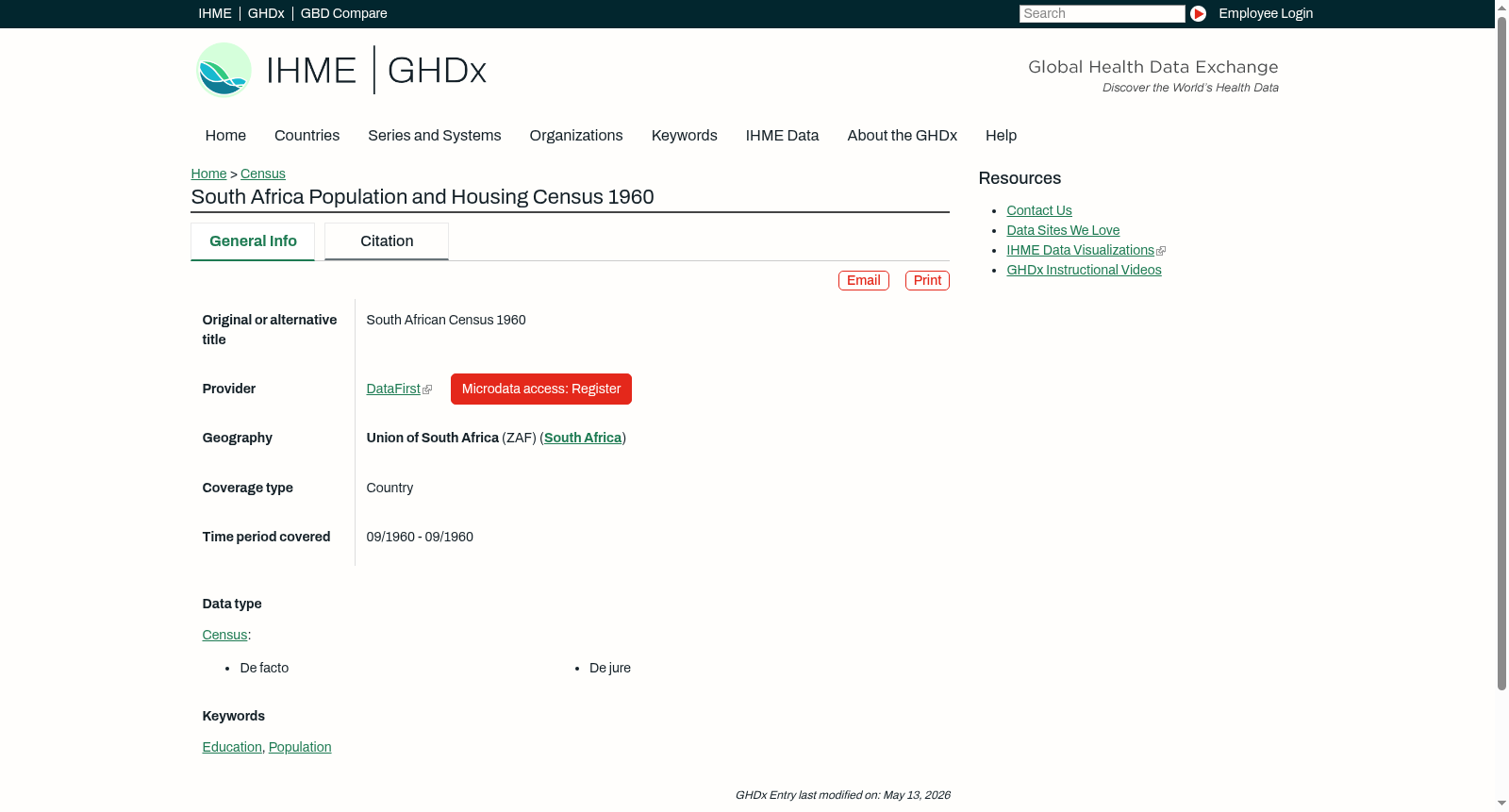Open the Countries menu
This screenshot has height=812, width=1509.
307,136
